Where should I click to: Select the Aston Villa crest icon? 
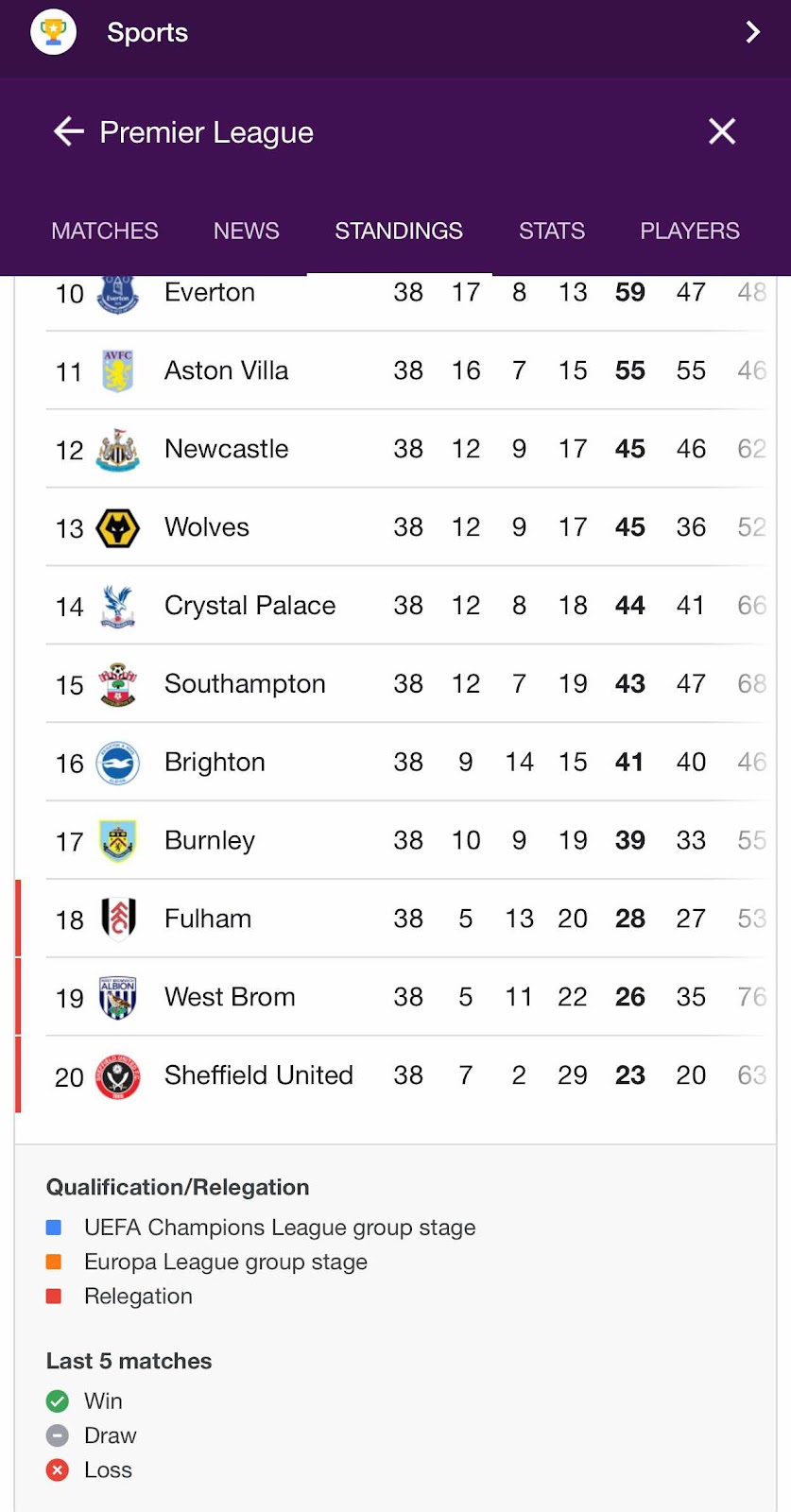(x=118, y=370)
